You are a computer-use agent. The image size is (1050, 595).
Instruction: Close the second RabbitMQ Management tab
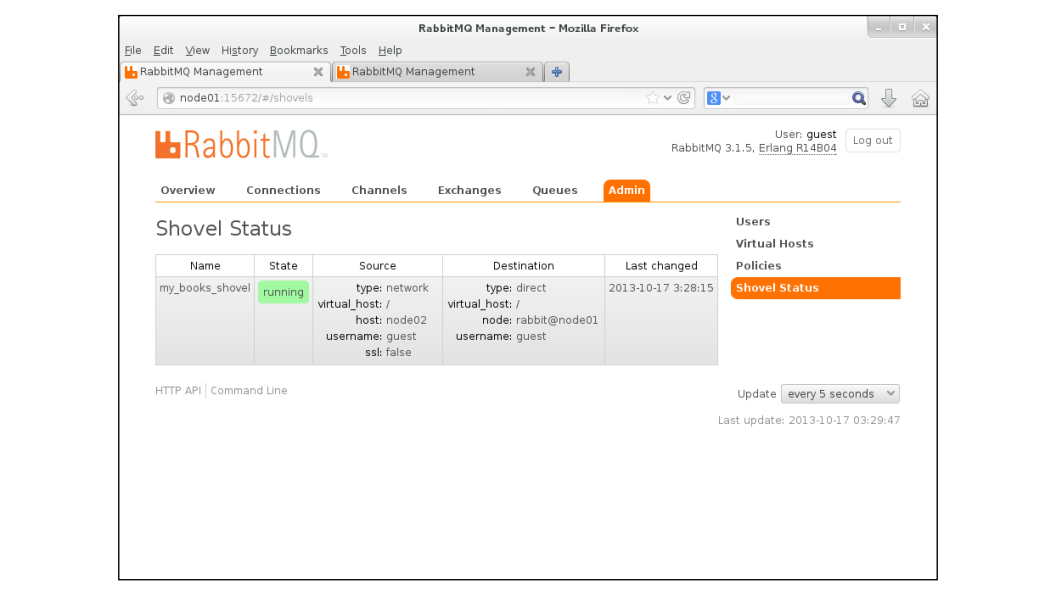[530, 72]
